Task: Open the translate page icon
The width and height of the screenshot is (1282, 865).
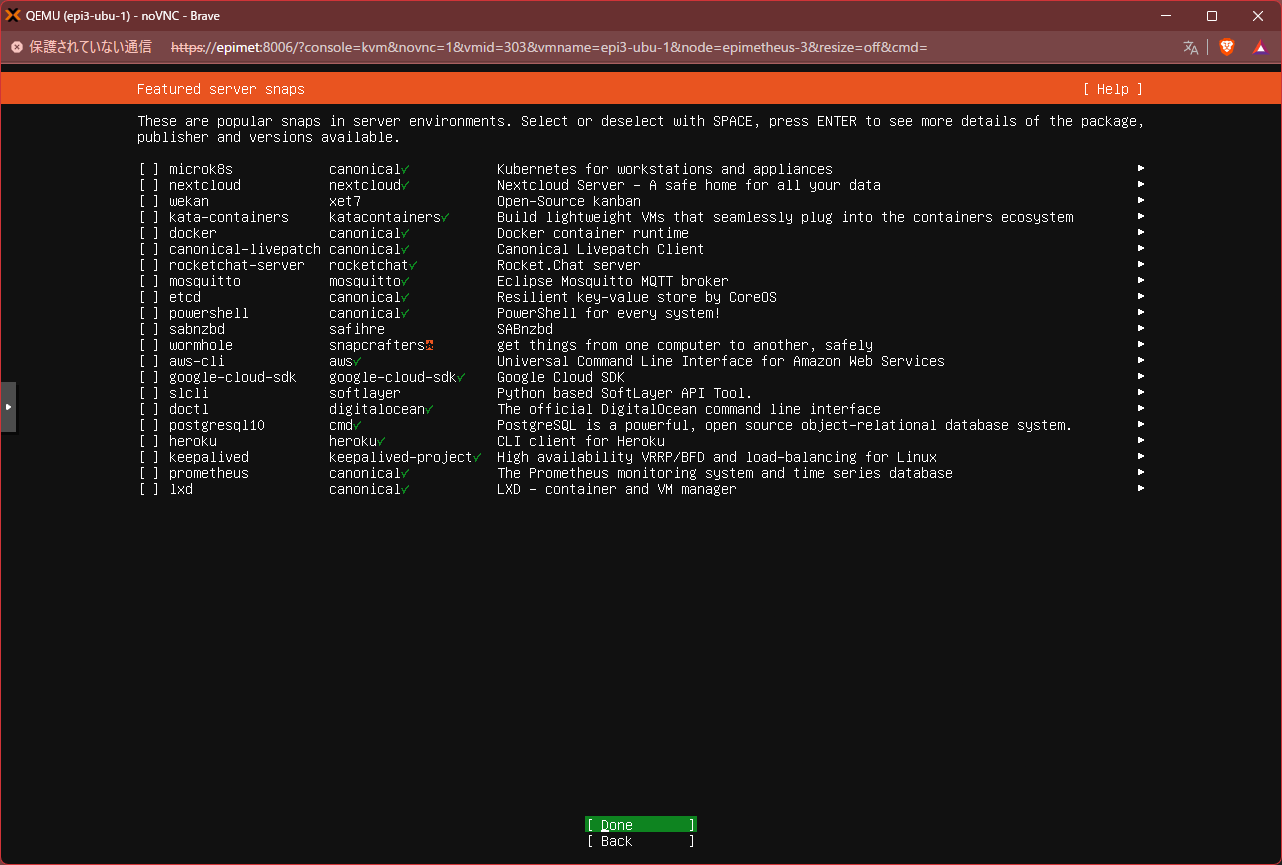Action: click(x=1190, y=47)
